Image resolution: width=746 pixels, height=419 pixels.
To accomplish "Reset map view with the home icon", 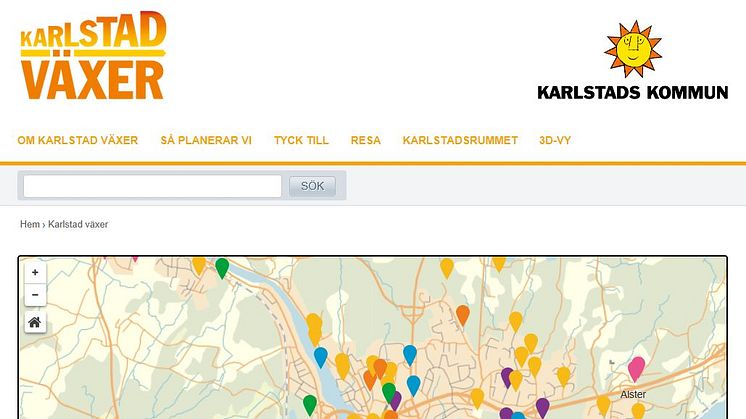I will pyautogui.click(x=35, y=322).
